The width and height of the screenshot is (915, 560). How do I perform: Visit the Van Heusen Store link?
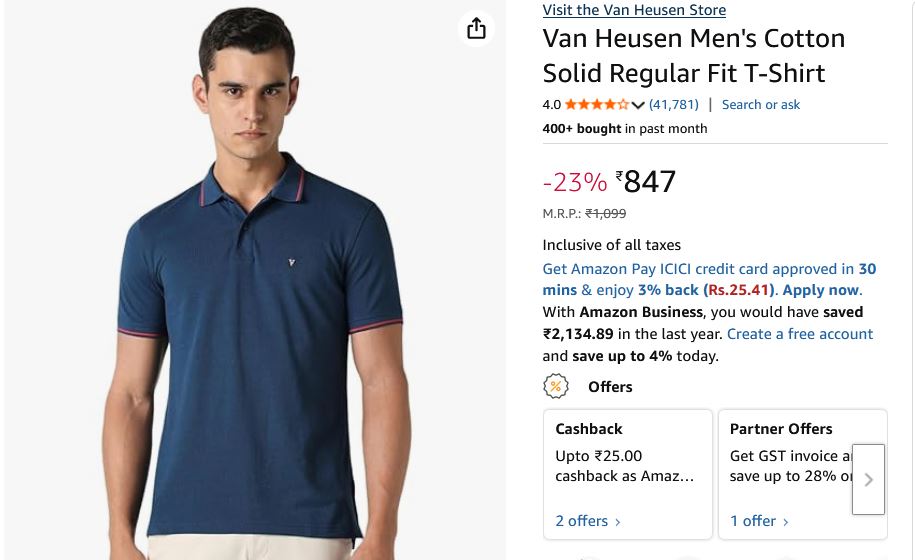click(x=634, y=10)
